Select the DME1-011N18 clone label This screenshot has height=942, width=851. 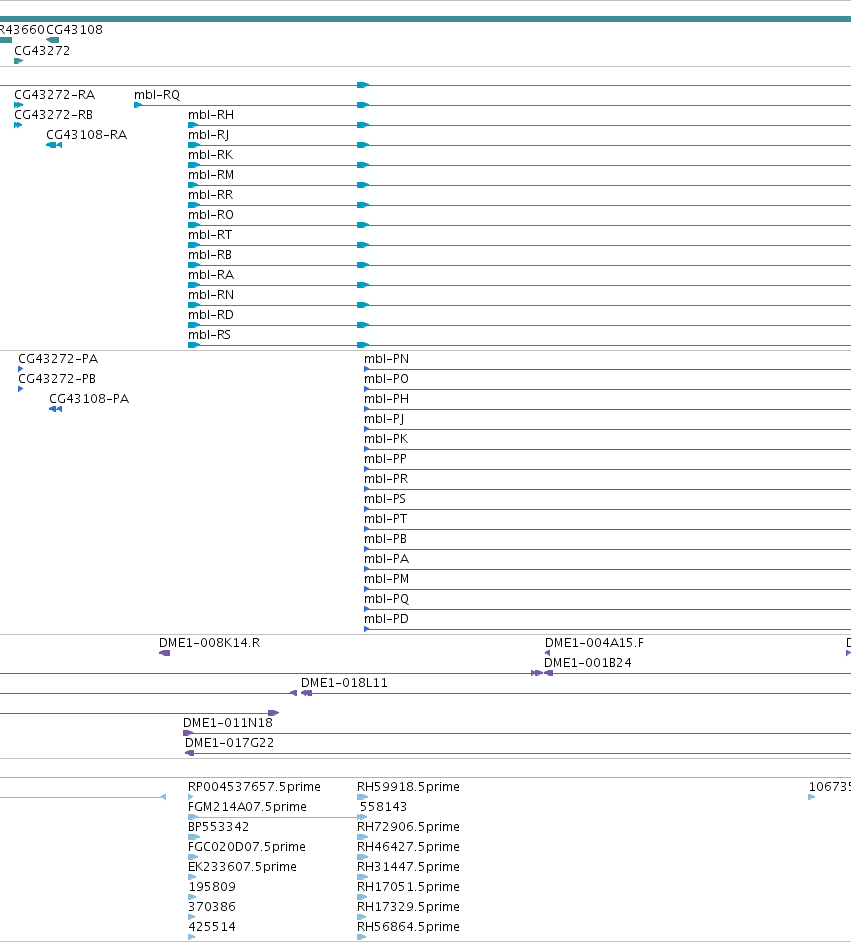228,723
